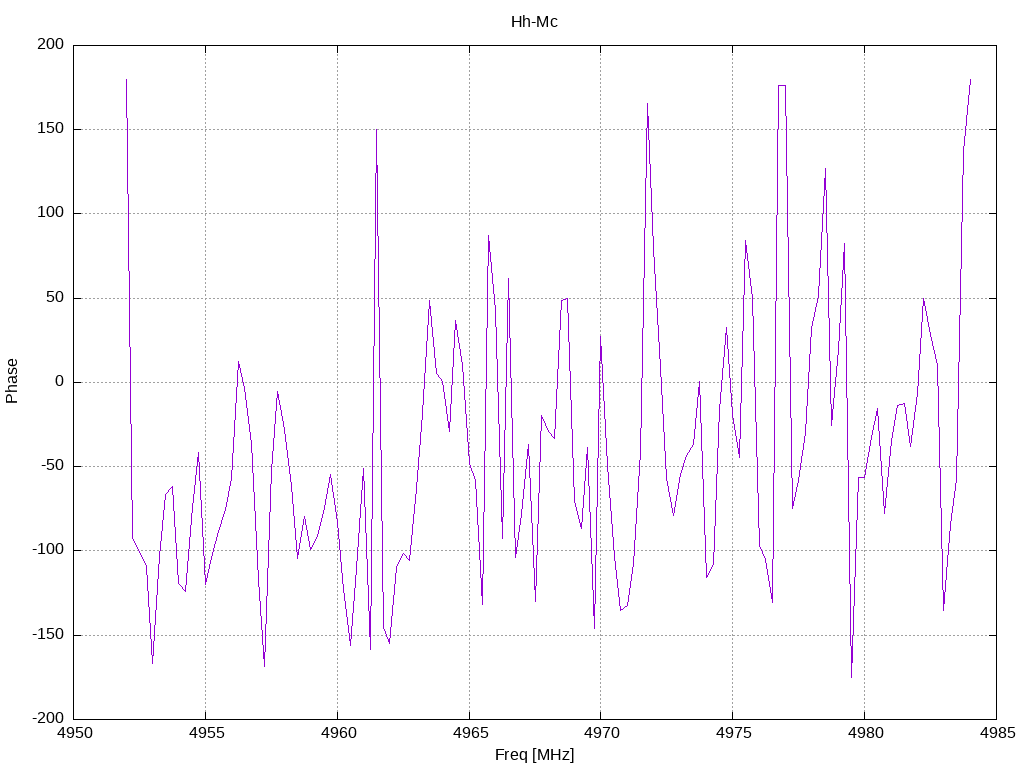
Task: Click the y-axis tick label '0'
Action: (59, 381)
